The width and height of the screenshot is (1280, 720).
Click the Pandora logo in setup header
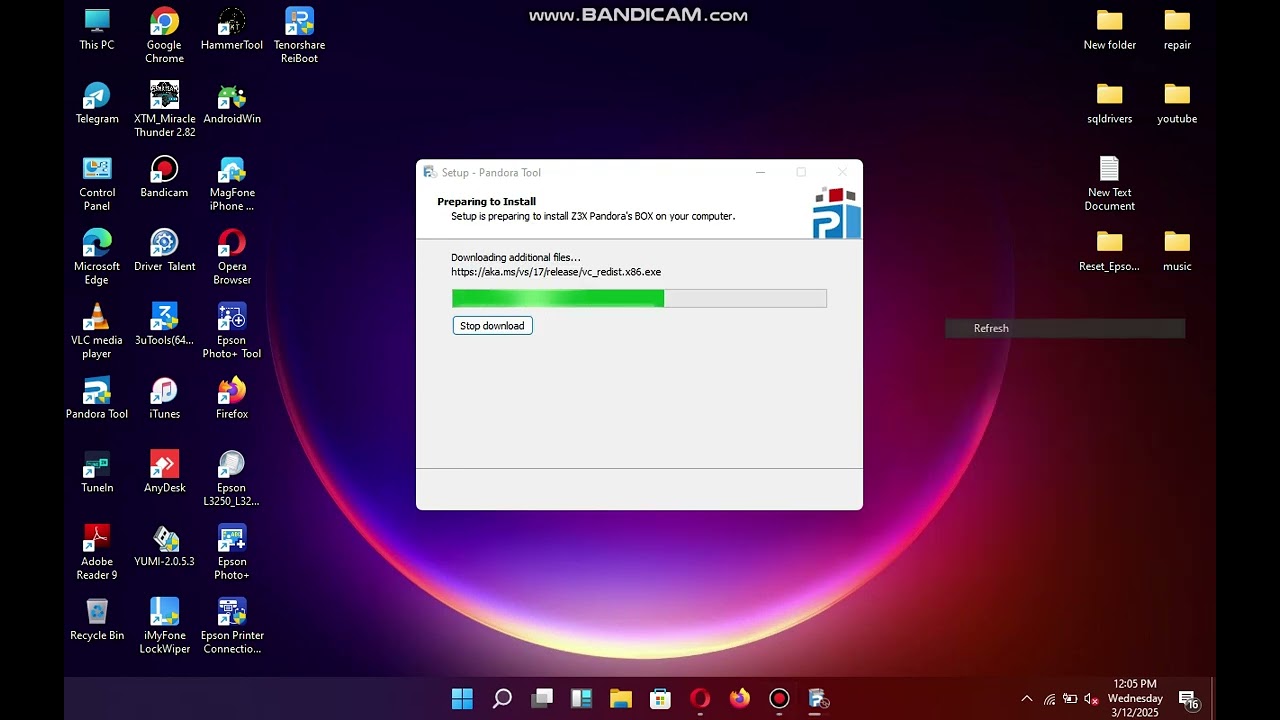tap(837, 212)
